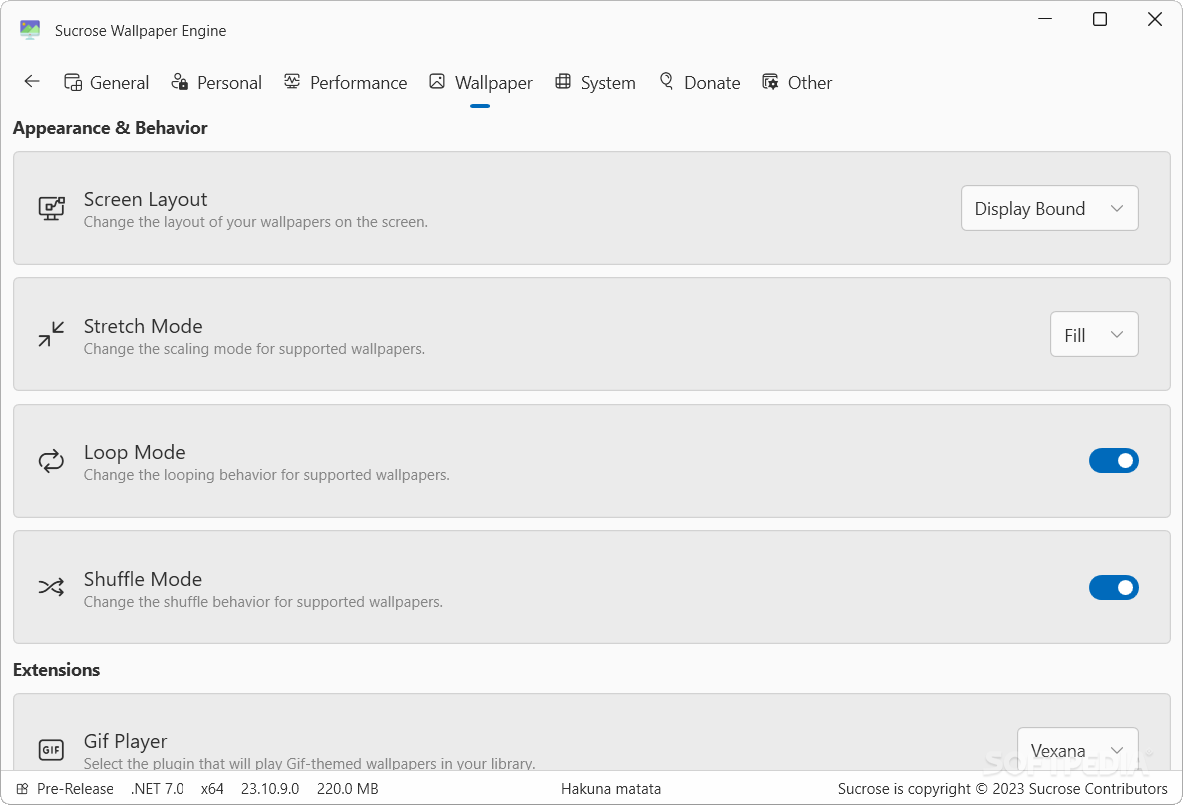Click the Shuffle Mode crossed-arrows icon
This screenshot has width=1183, height=805.
pos(51,587)
